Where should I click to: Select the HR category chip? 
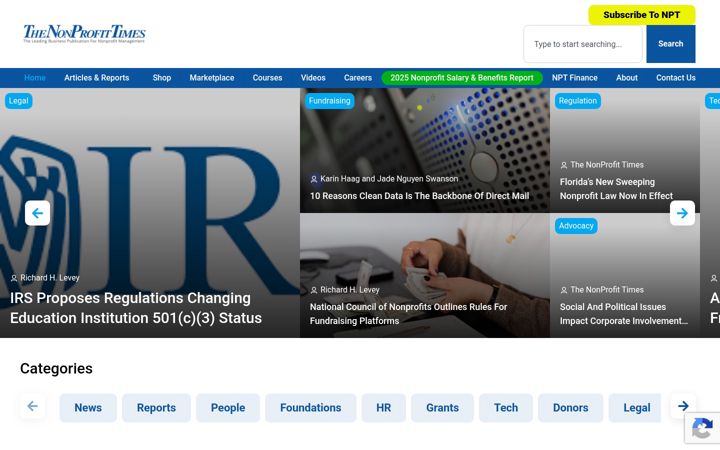pos(383,408)
